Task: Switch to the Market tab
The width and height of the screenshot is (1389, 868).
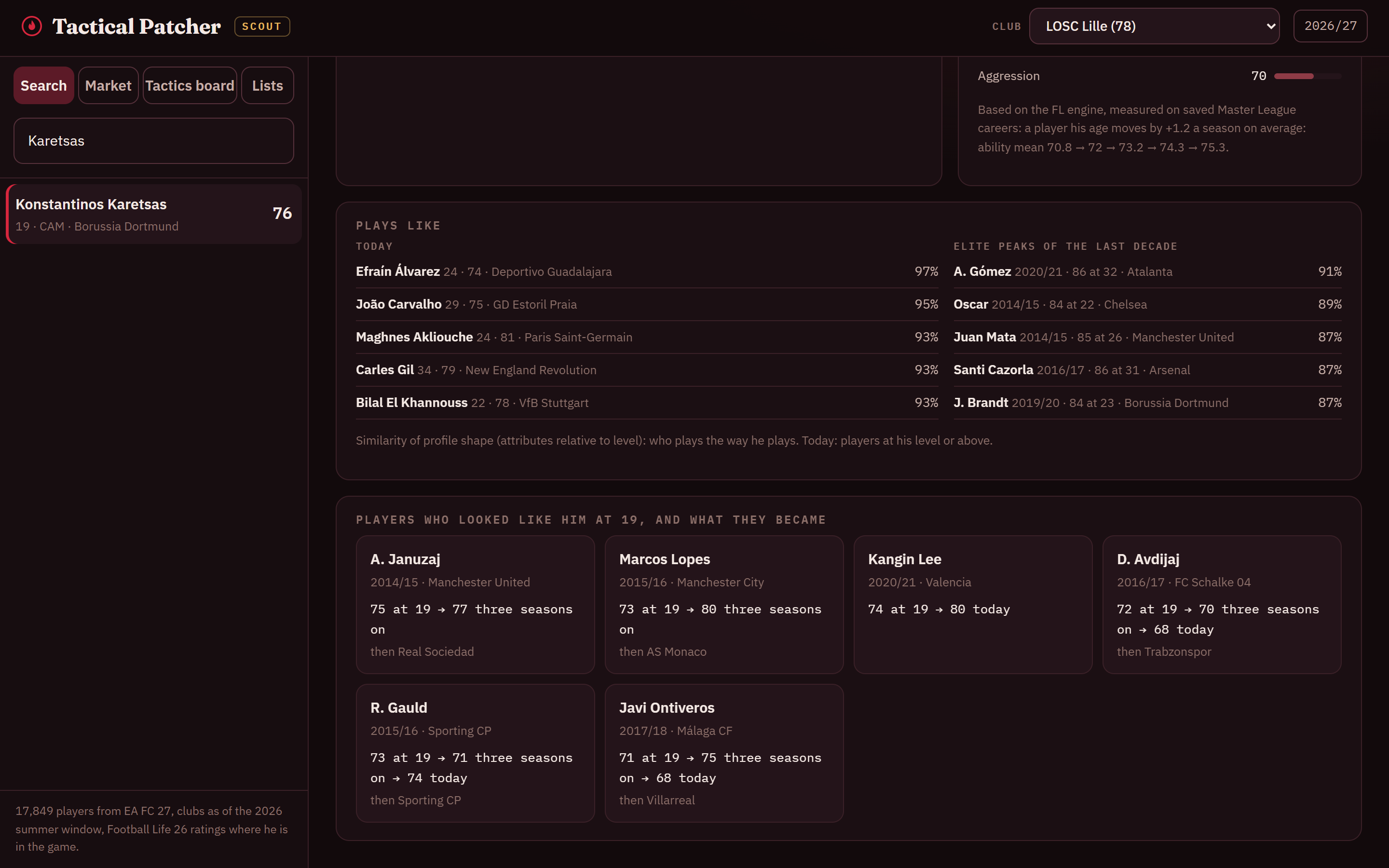Action: [x=109, y=85]
